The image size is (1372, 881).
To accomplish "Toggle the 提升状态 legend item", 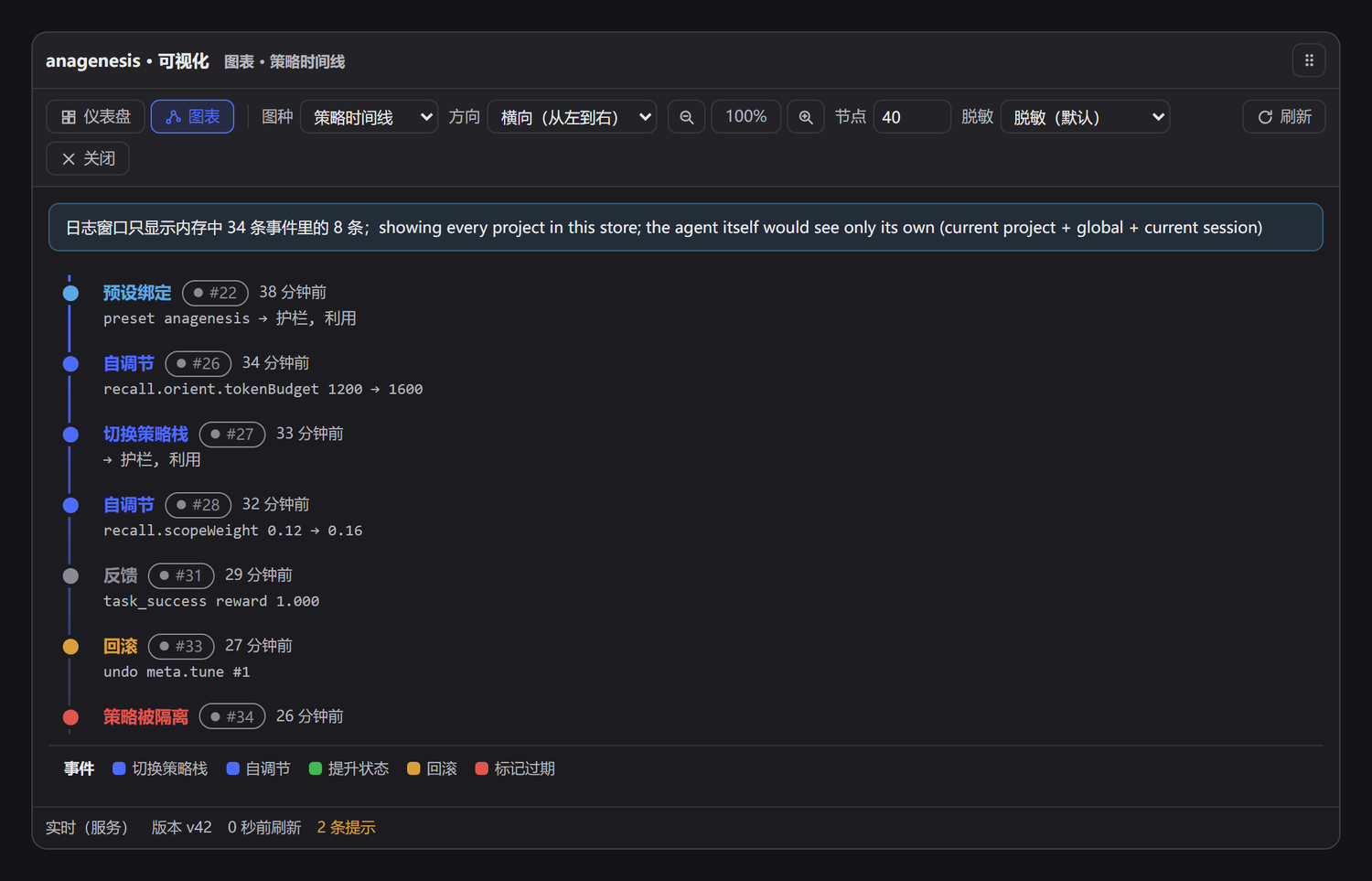I will coord(348,768).
